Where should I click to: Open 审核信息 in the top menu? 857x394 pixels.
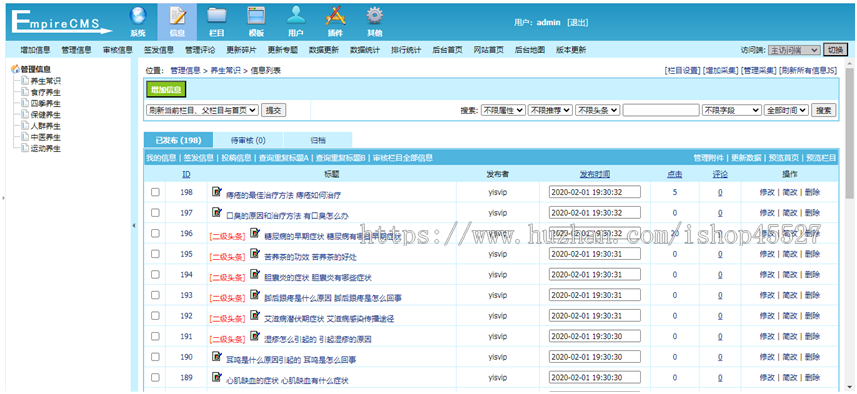tap(118, 50)
